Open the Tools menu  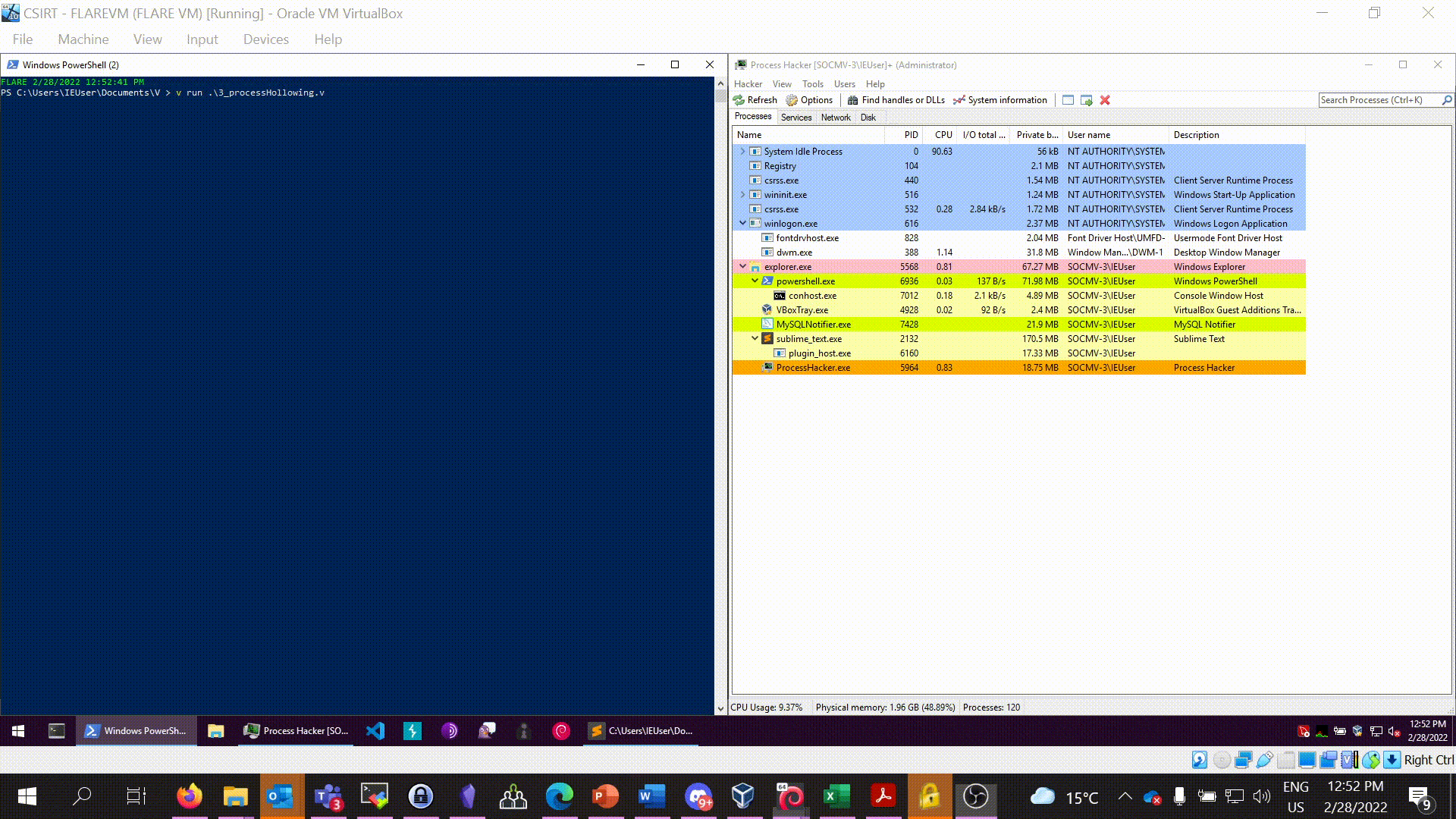pyautogui.click(x=812, y=84)
